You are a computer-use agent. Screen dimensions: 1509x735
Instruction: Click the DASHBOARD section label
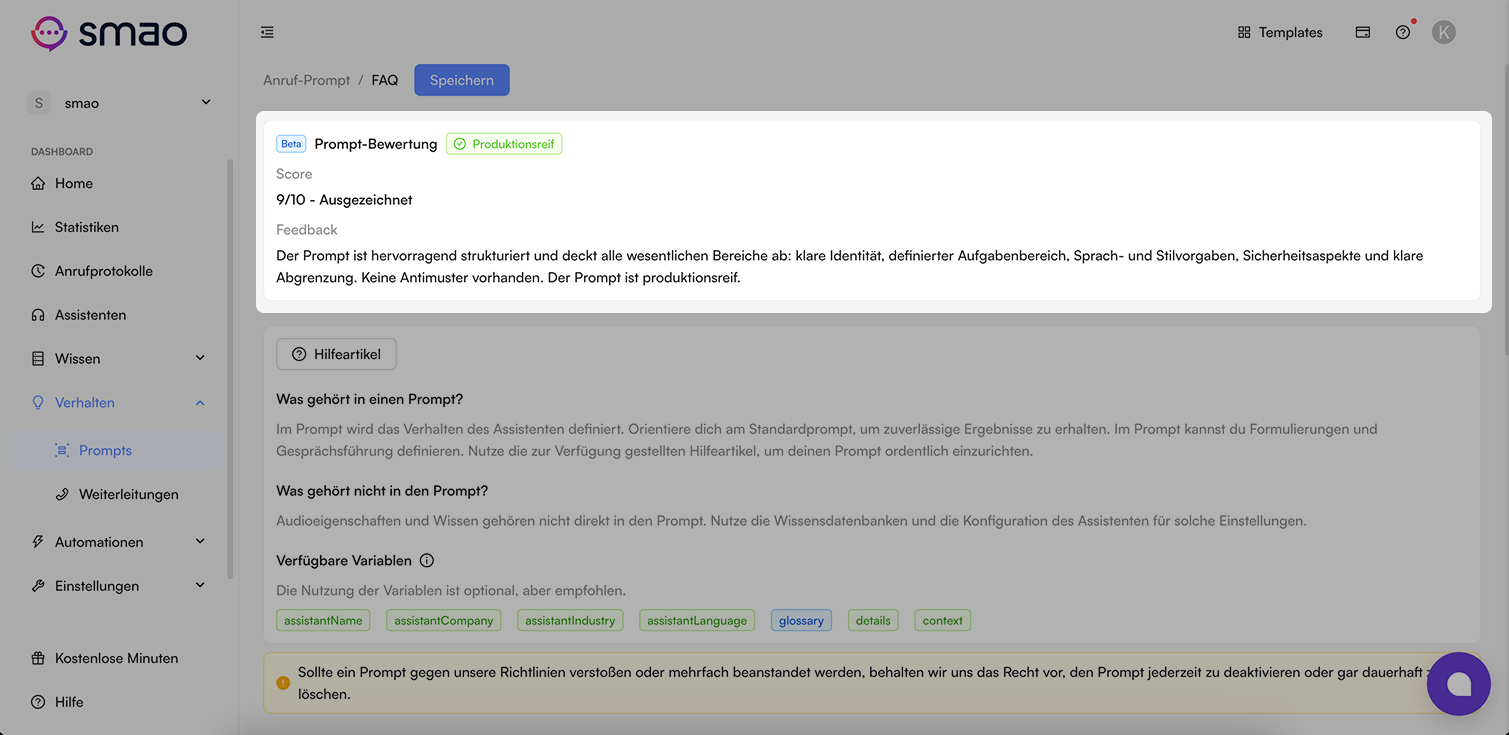62,152
